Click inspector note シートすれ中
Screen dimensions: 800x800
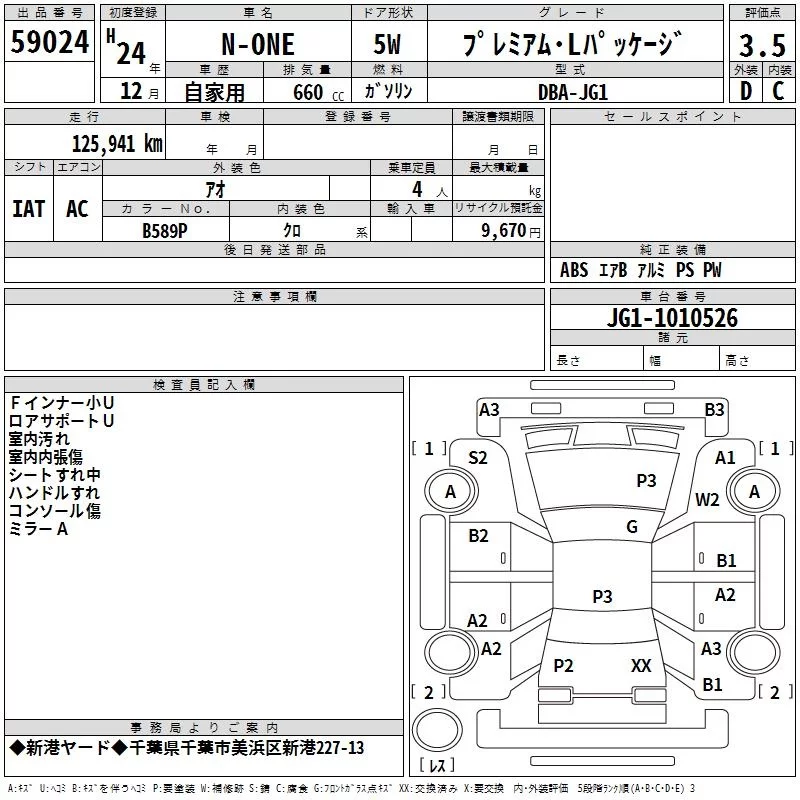pos(55,475)
